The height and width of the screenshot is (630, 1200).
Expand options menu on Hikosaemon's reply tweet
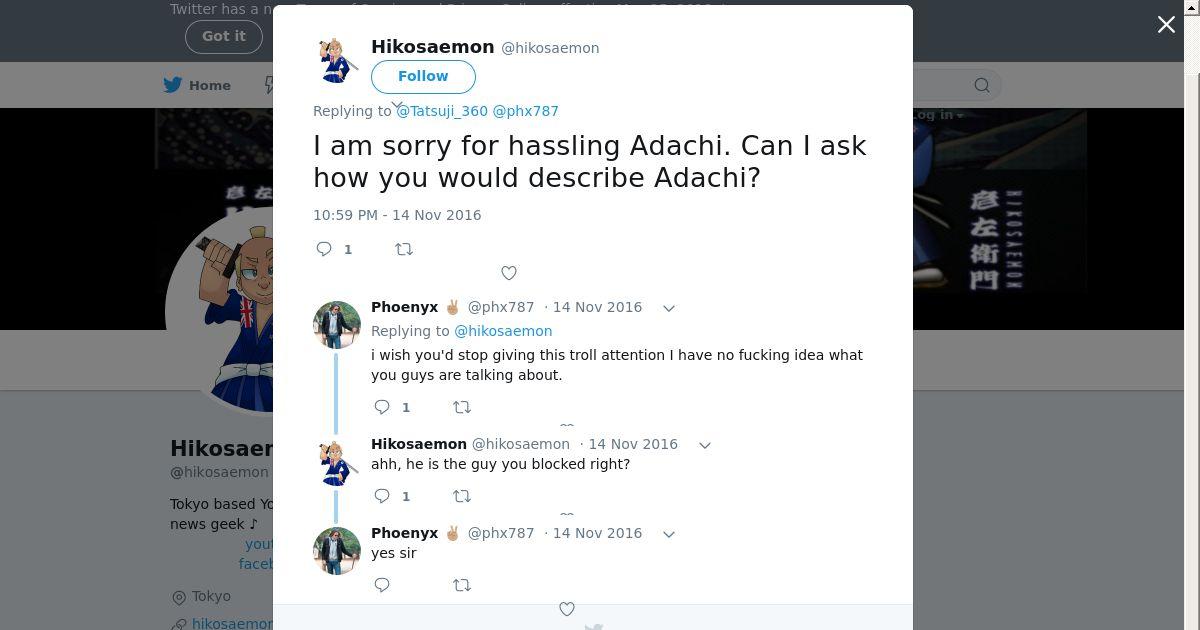tap(705, 445)
